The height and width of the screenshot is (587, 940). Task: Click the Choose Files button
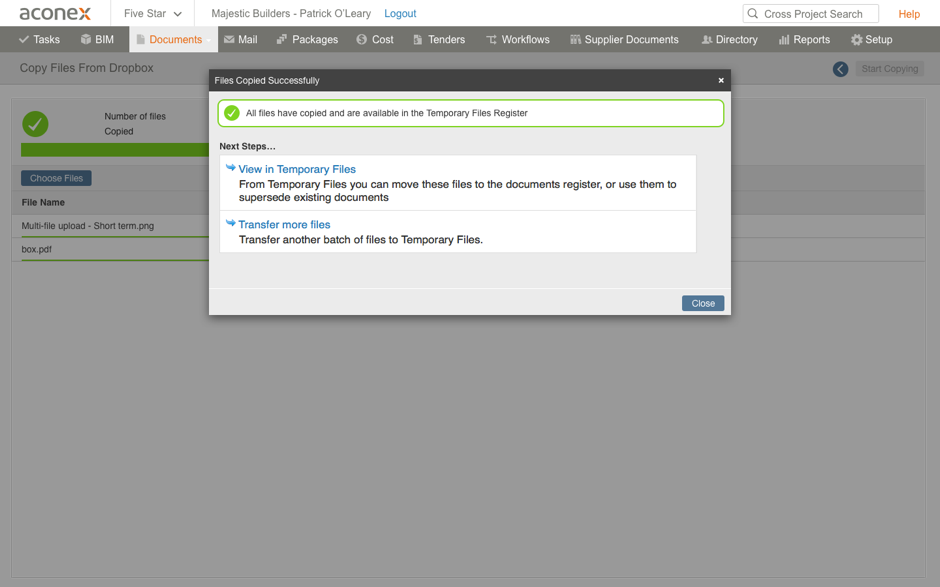(x=56, y=178)
